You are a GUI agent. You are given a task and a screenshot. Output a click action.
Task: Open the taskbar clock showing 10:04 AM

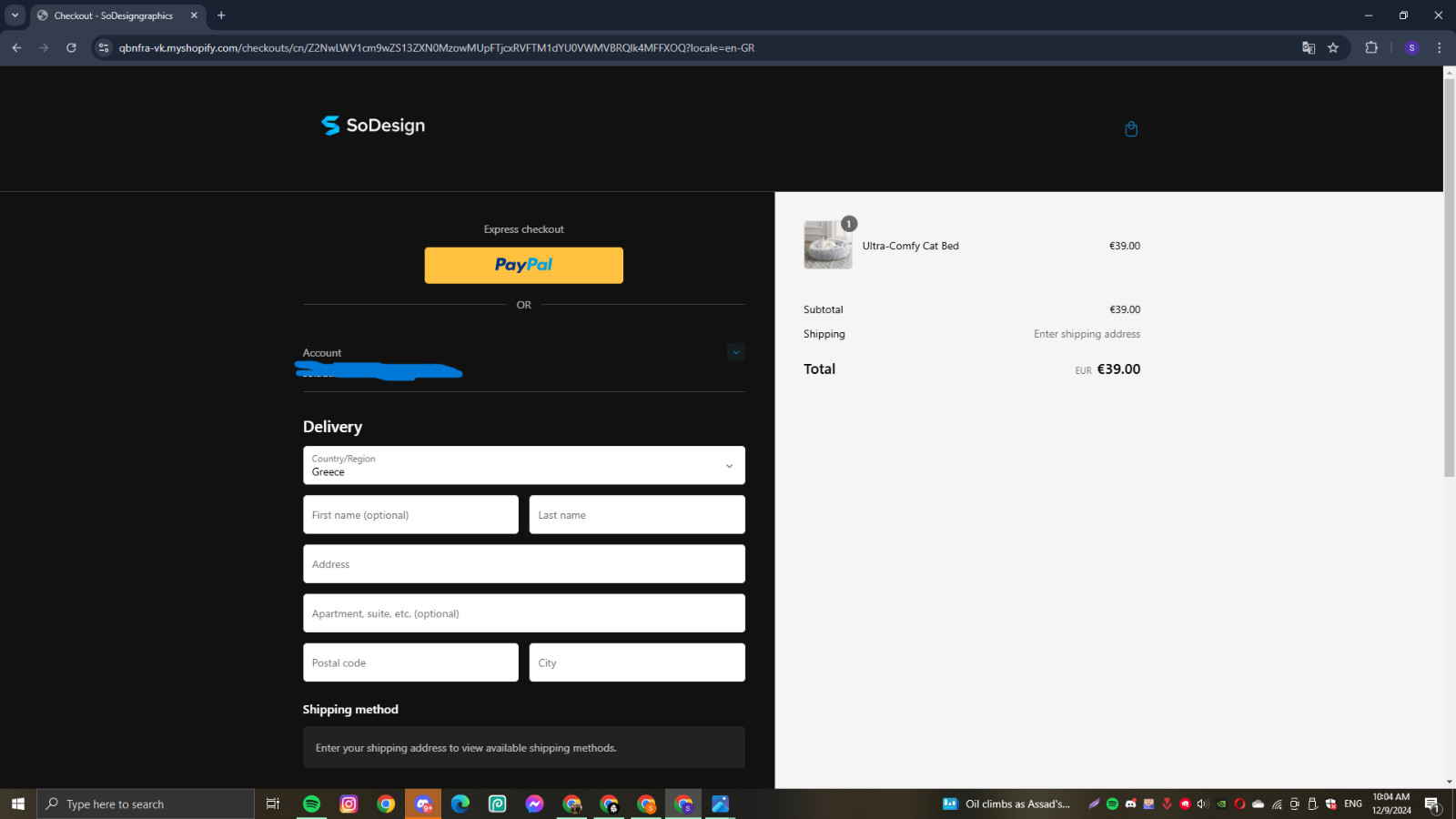(x=1391, y=804)
